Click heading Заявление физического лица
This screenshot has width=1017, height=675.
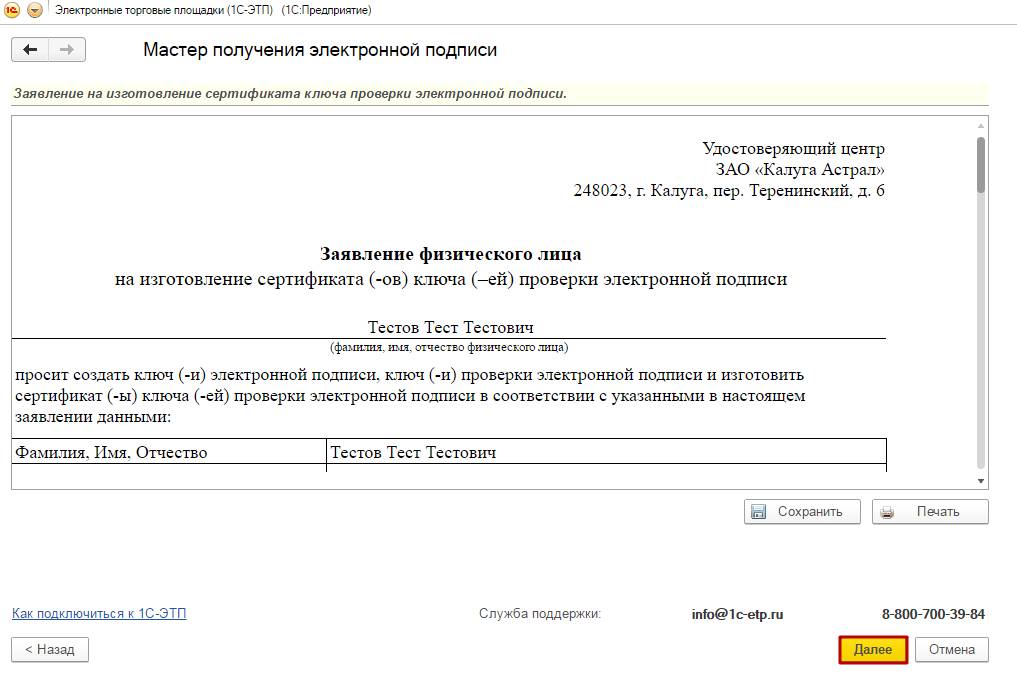tap(451, 254)
